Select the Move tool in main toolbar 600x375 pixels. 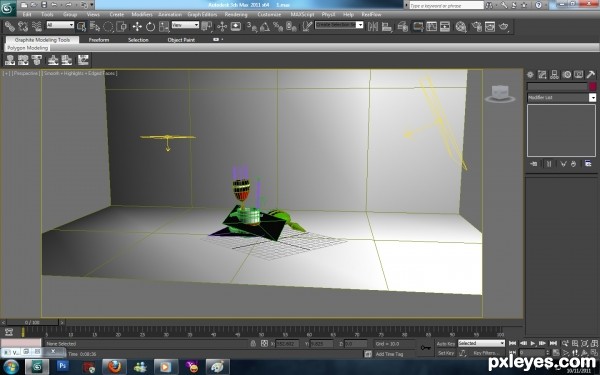coord(137,26)
